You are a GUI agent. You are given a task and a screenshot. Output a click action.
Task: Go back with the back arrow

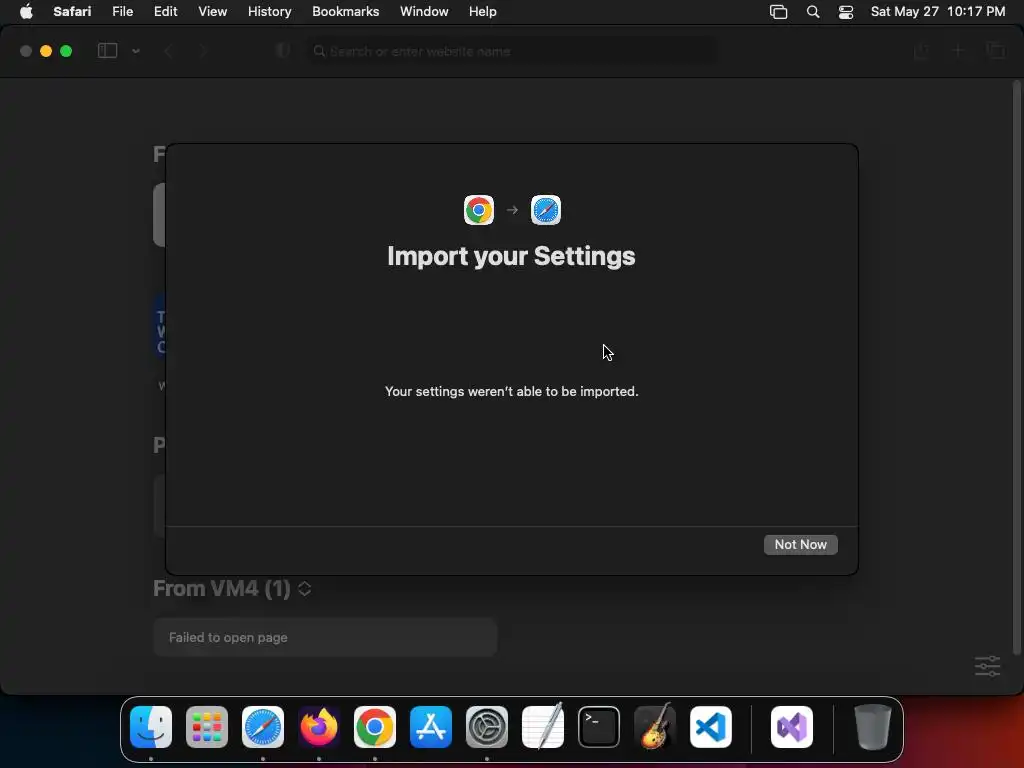[168, 51]
